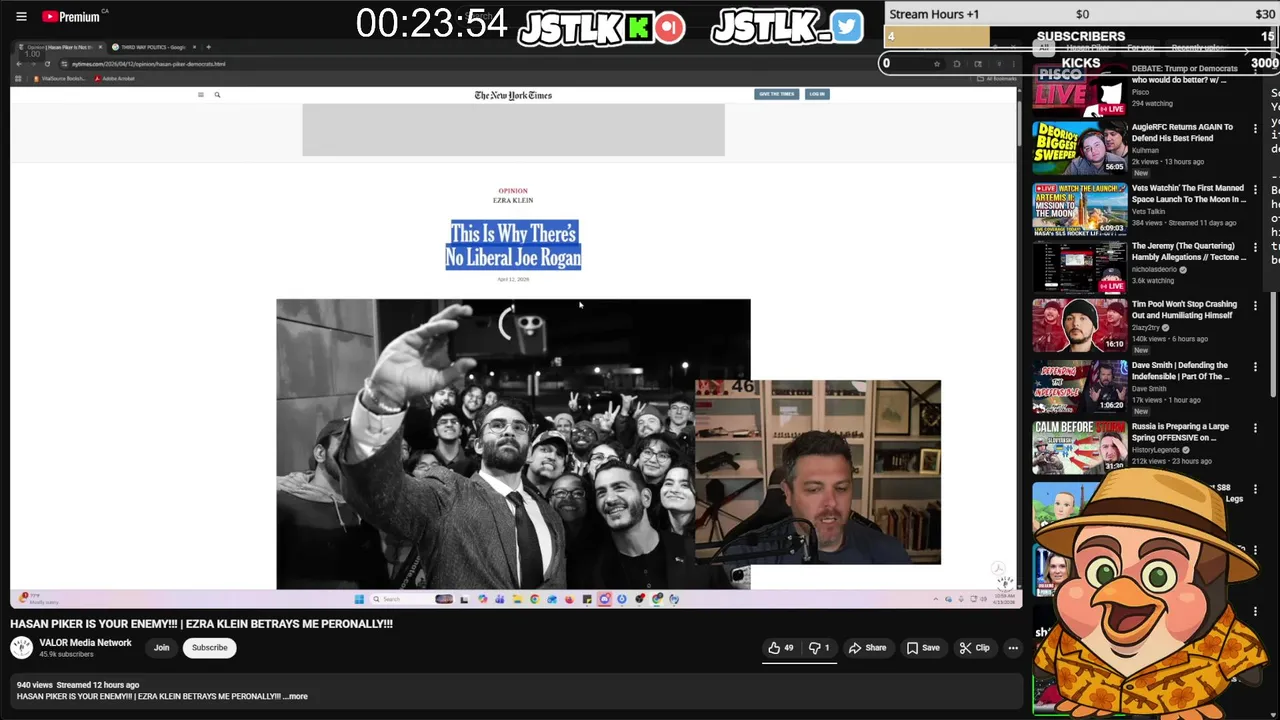The height and width of the screenshot is (720, 1280).
Task: Open a new browser tab plus button
Action: click(x=208, y=47)
